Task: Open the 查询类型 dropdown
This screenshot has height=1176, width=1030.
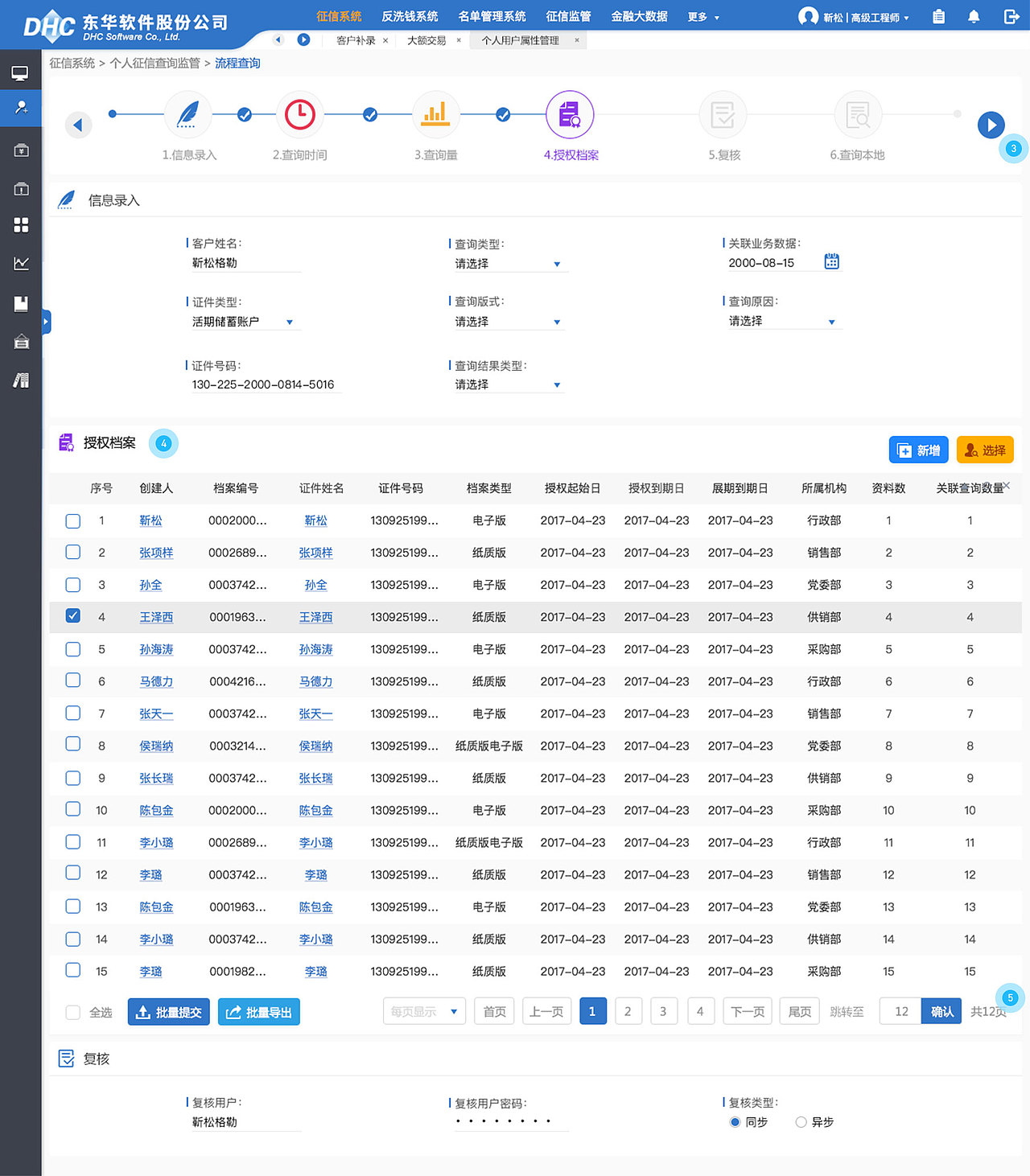Action: tap(509, 263)
